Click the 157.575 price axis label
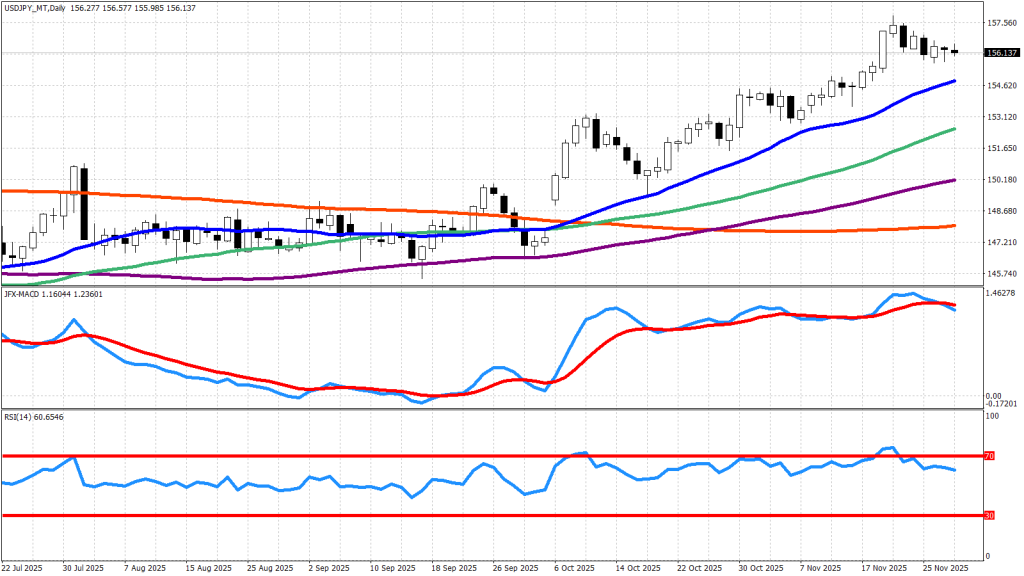This screenshot has width=1024, height=576. point(1001,22)
